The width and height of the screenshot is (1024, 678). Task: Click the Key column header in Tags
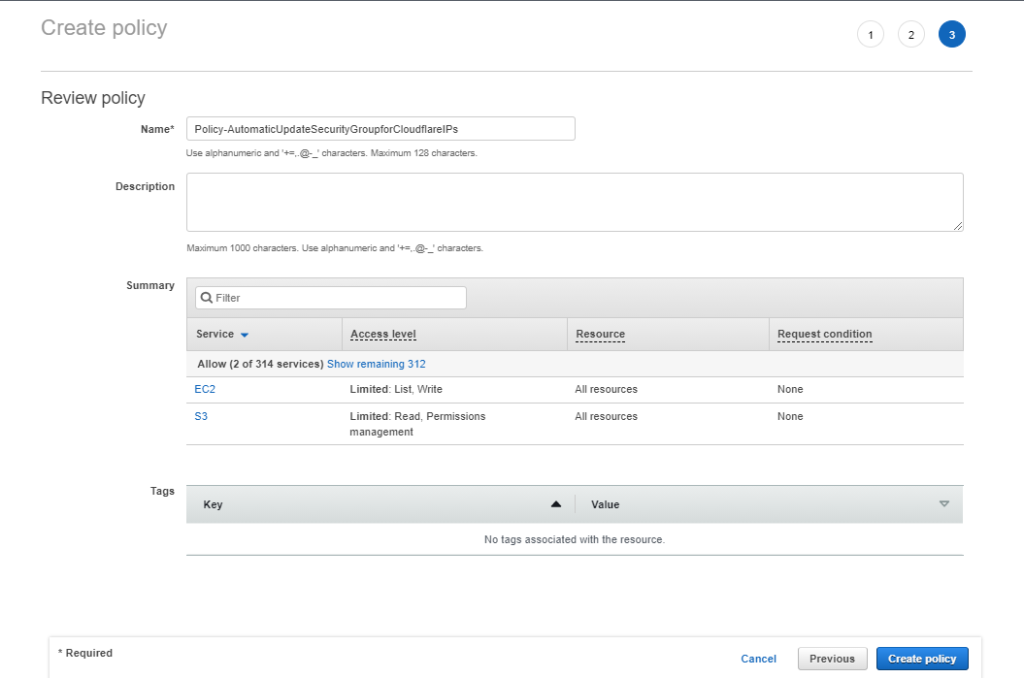click(x=213, y=505)
